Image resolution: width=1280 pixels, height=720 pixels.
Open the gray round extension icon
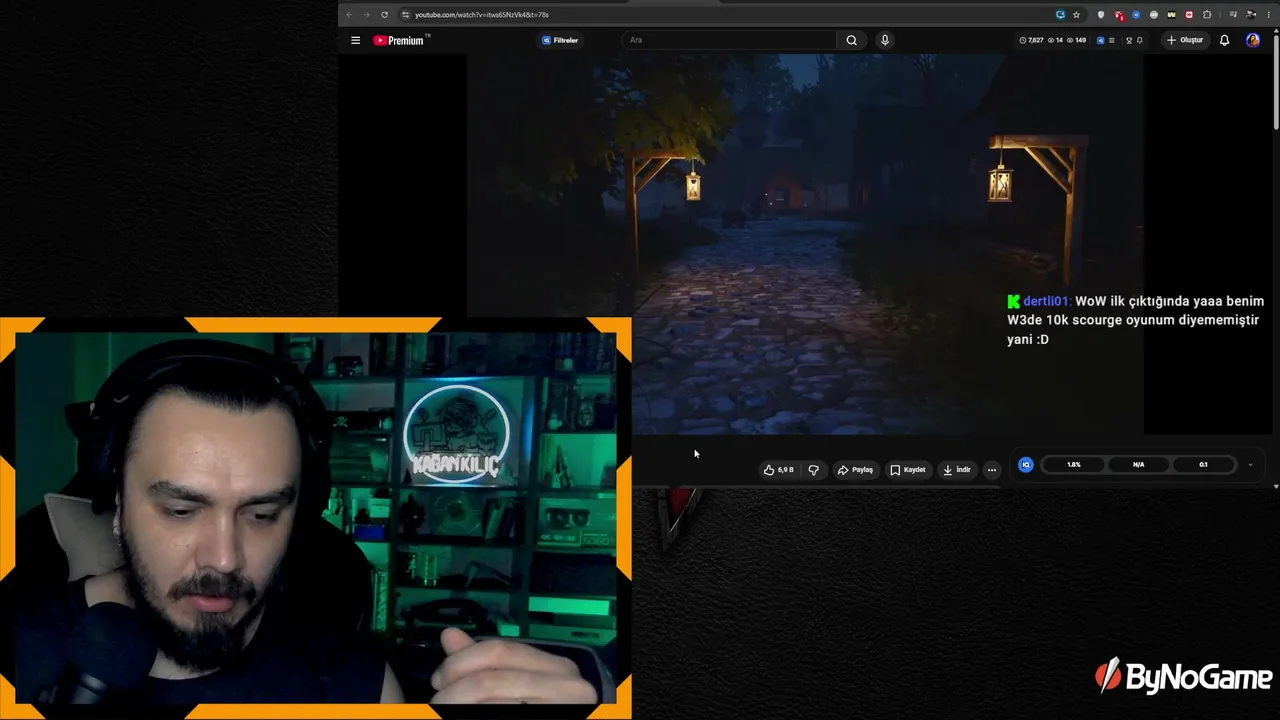click(x=1154, y=15)
